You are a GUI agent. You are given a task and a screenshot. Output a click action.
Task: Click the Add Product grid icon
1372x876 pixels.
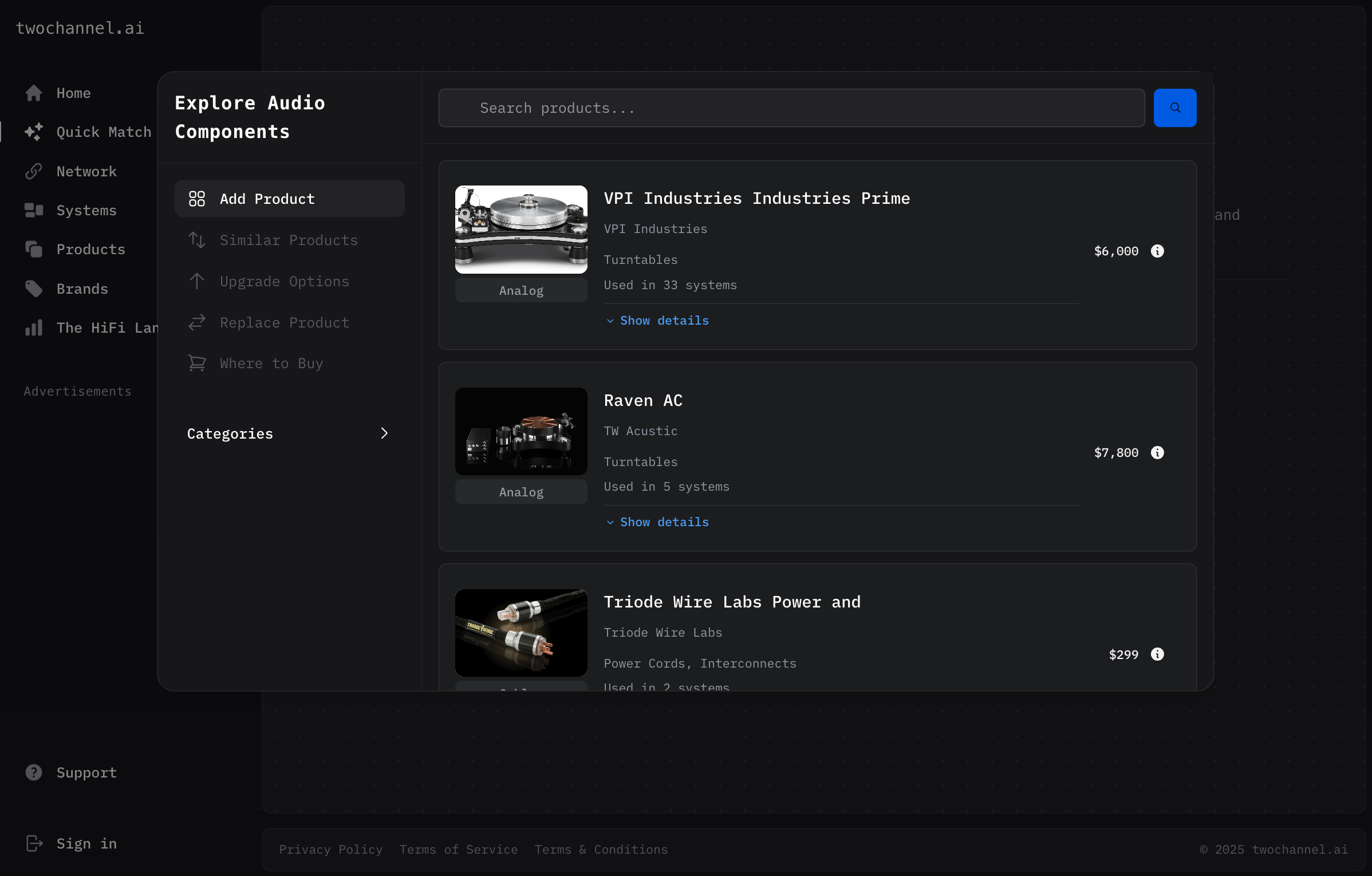tap(197, 199)
